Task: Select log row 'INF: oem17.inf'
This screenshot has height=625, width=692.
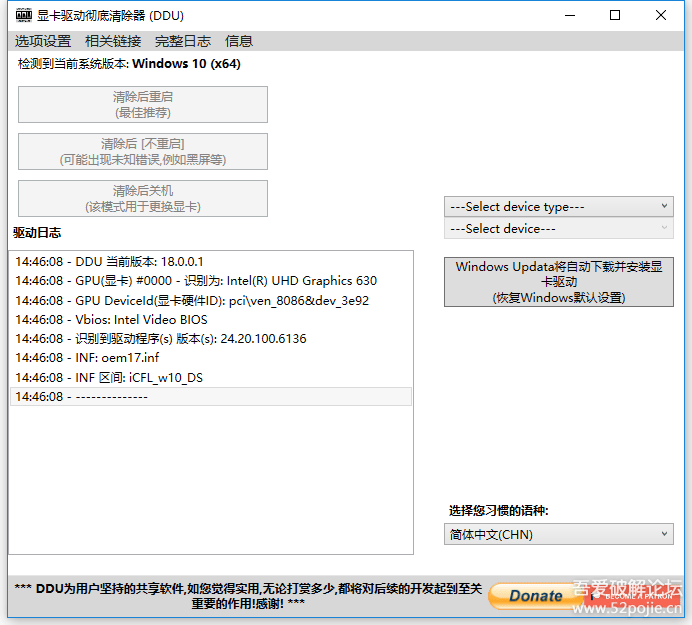Action: coord(211,358)
